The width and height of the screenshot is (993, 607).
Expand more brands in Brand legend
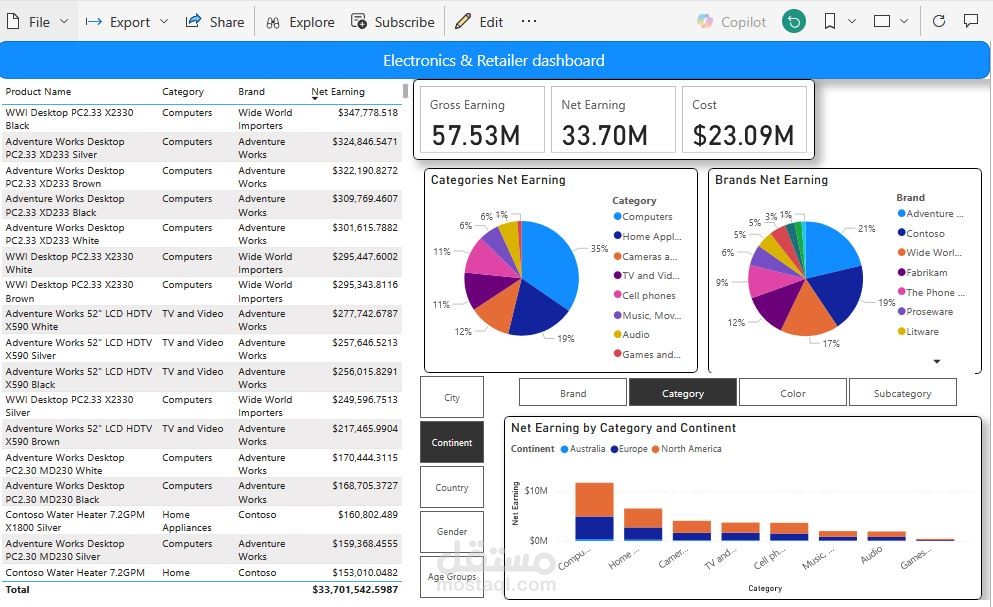937,361
